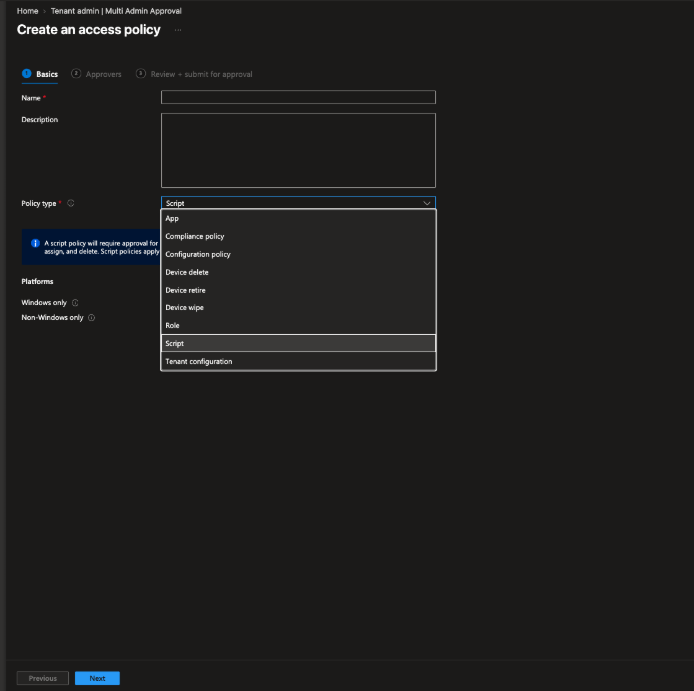The height and width of the screenshot is (691, 694).
Task: Click the Non-Windows only info icon
Action: point(92,317)
